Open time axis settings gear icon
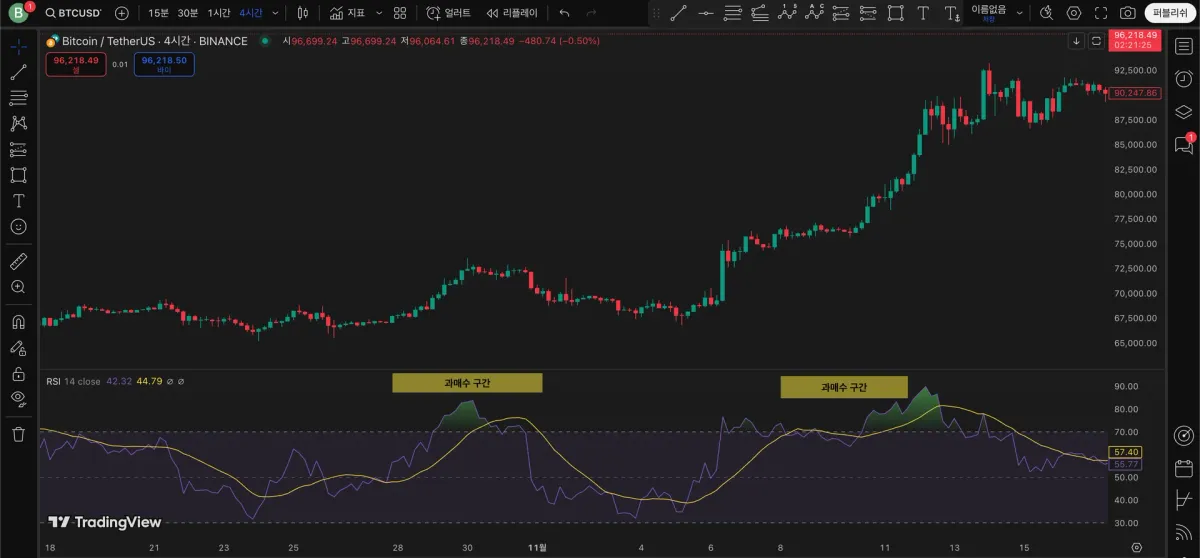The height and width of the screenshot is (558, 1200). click(x=1136, y=548)
